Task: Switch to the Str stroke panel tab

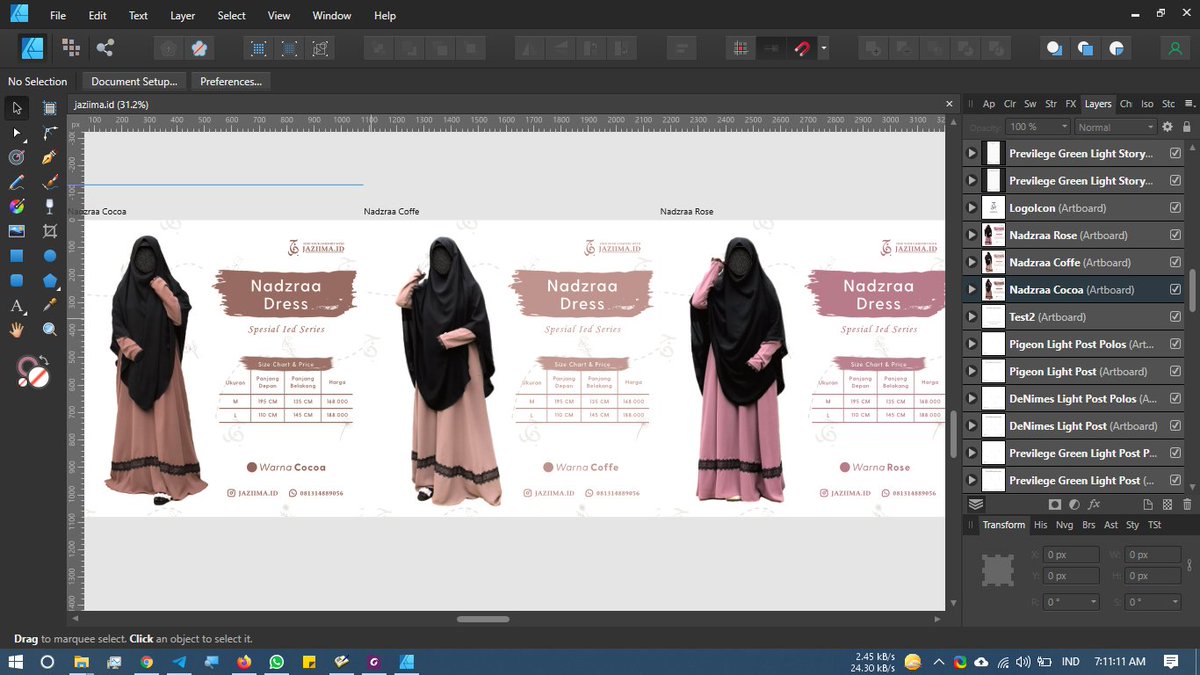Action: (1051, 104)
